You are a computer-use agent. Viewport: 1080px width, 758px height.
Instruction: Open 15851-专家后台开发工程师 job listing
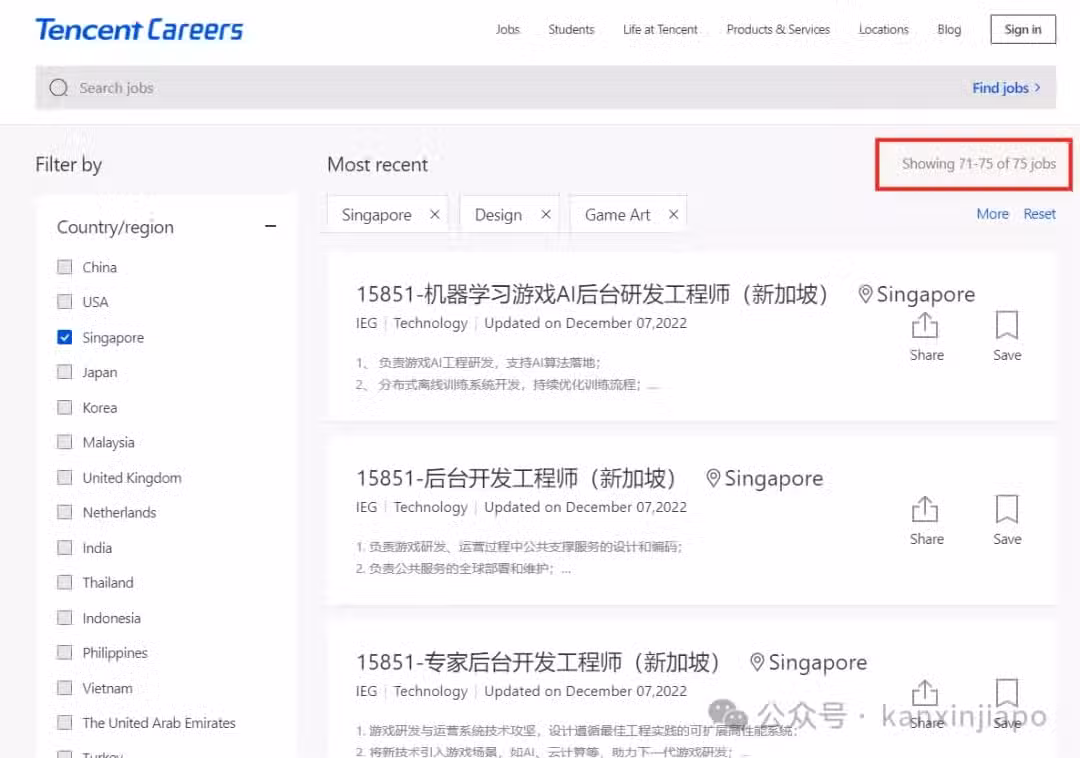coord(538,662)
